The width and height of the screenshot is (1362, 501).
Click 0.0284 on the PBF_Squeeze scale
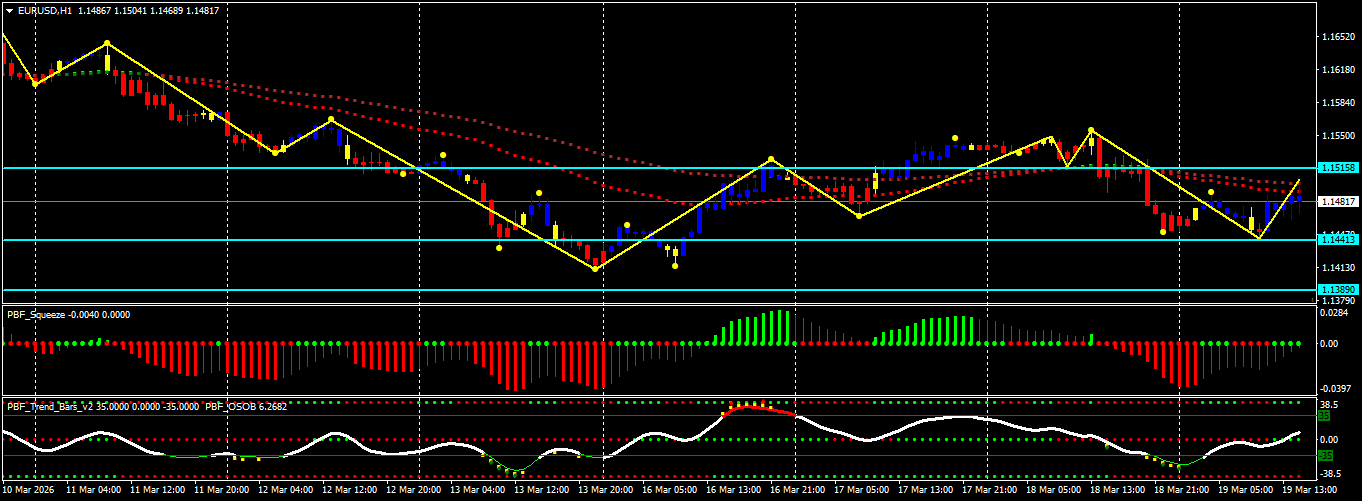(1334, 313)
